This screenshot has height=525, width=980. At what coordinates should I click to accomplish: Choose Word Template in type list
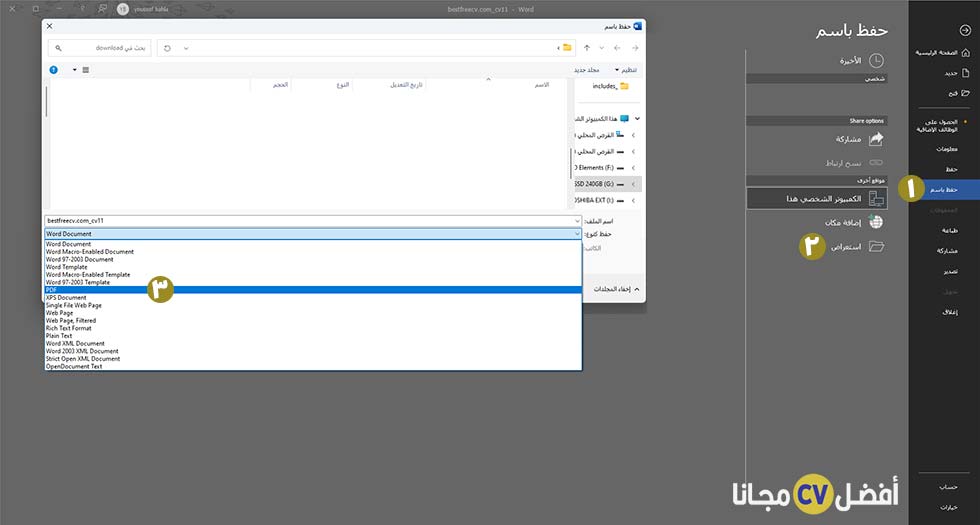point(313,267)
